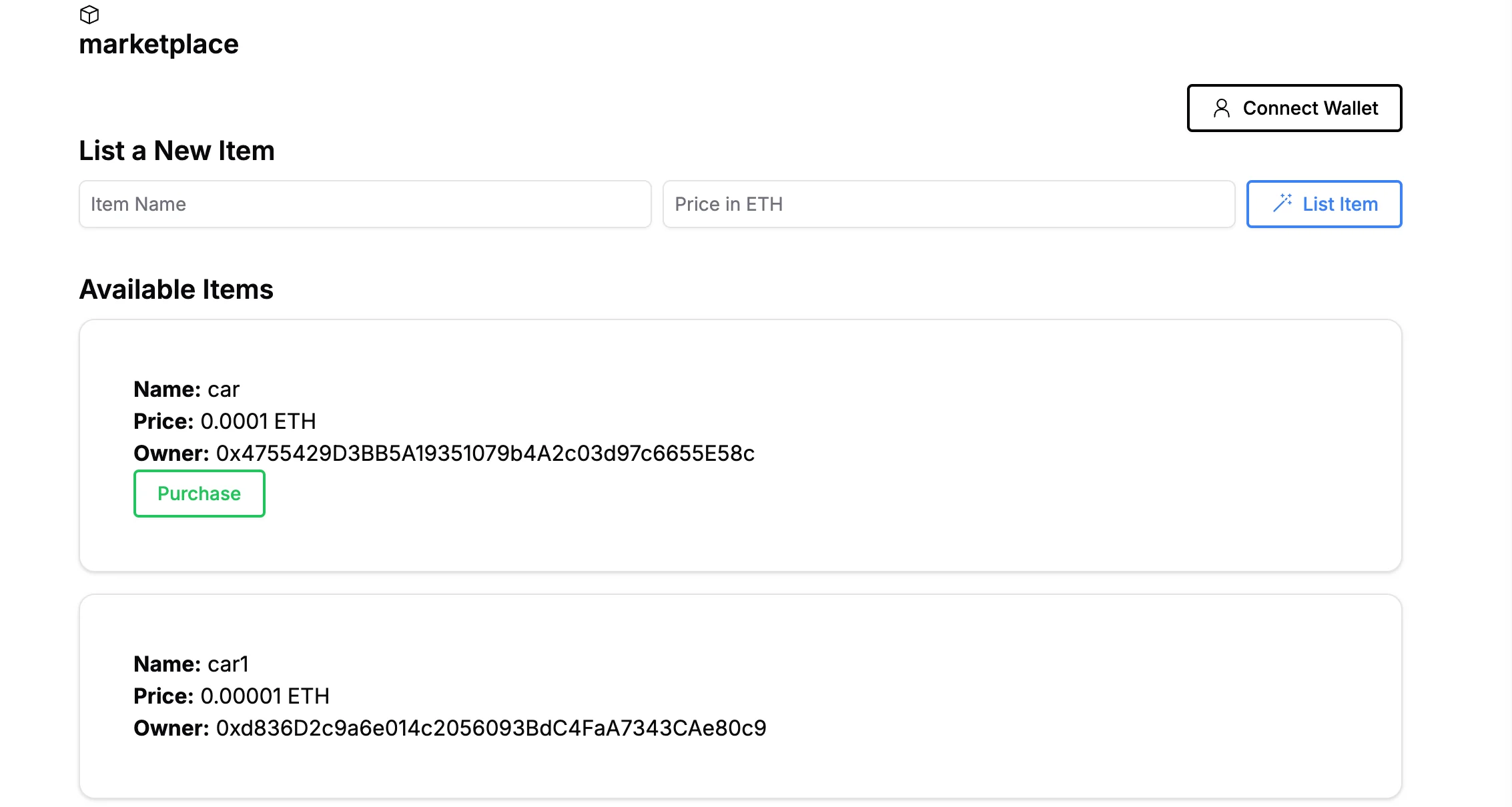Click the person icon inside Connect Wallet

pyautogui.click(x=1222, y=107)
